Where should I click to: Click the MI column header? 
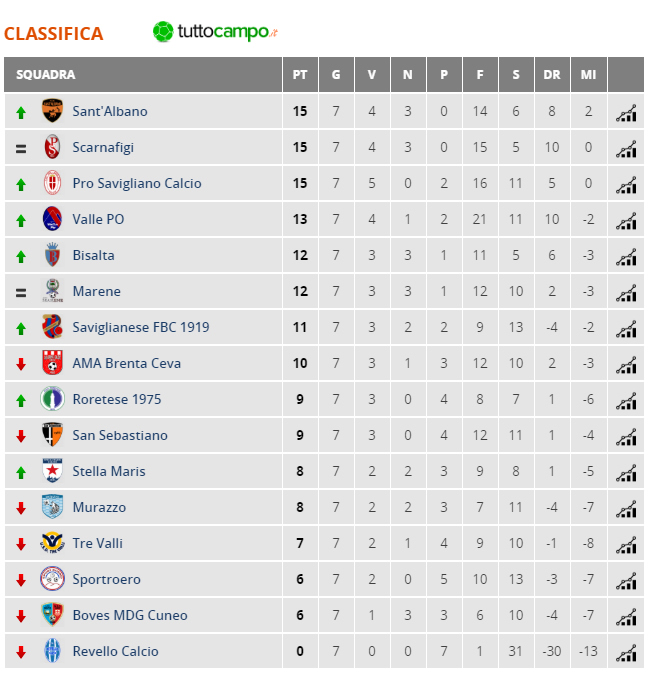pos(588,74)
